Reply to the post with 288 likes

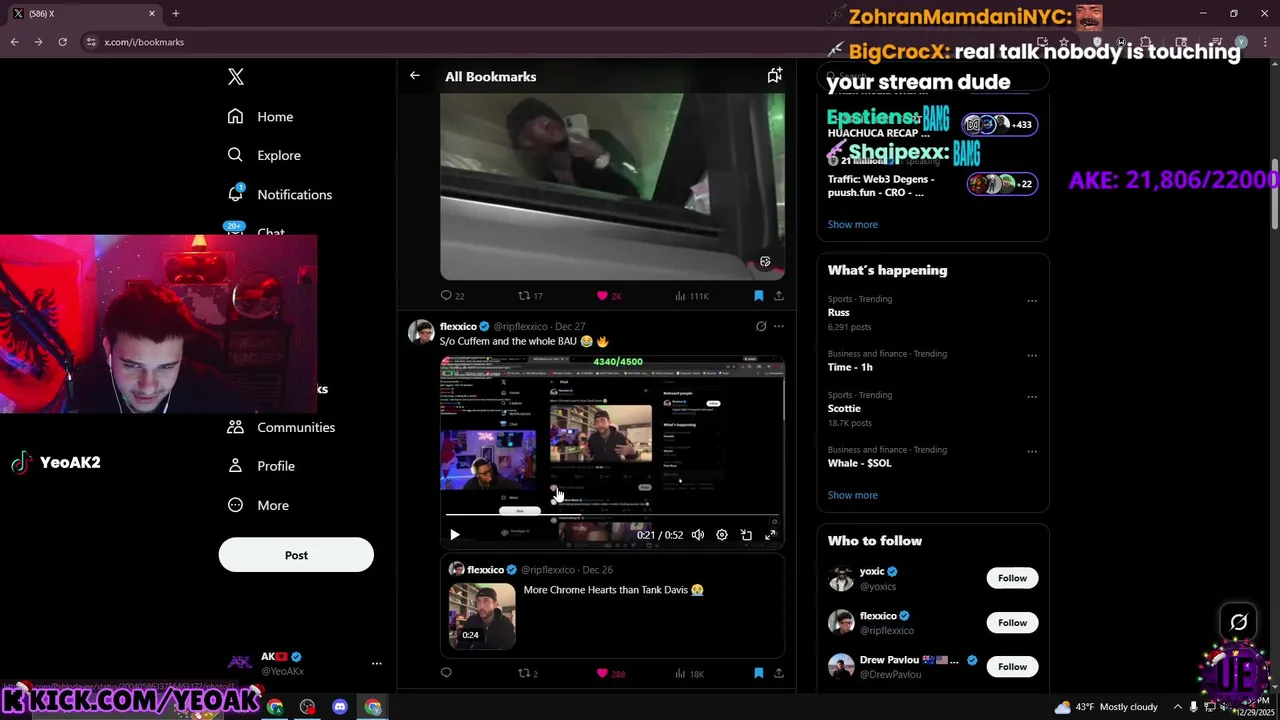(x=446, y=673)
